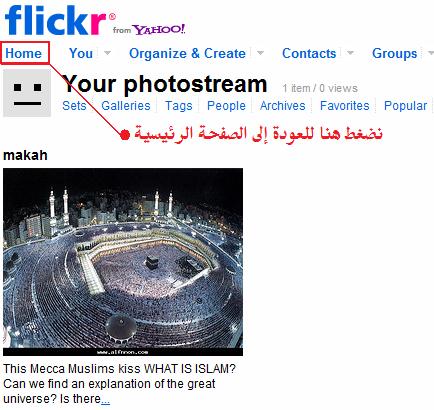Open the People link
The image size is (434, 410).
tap(226, 106)
